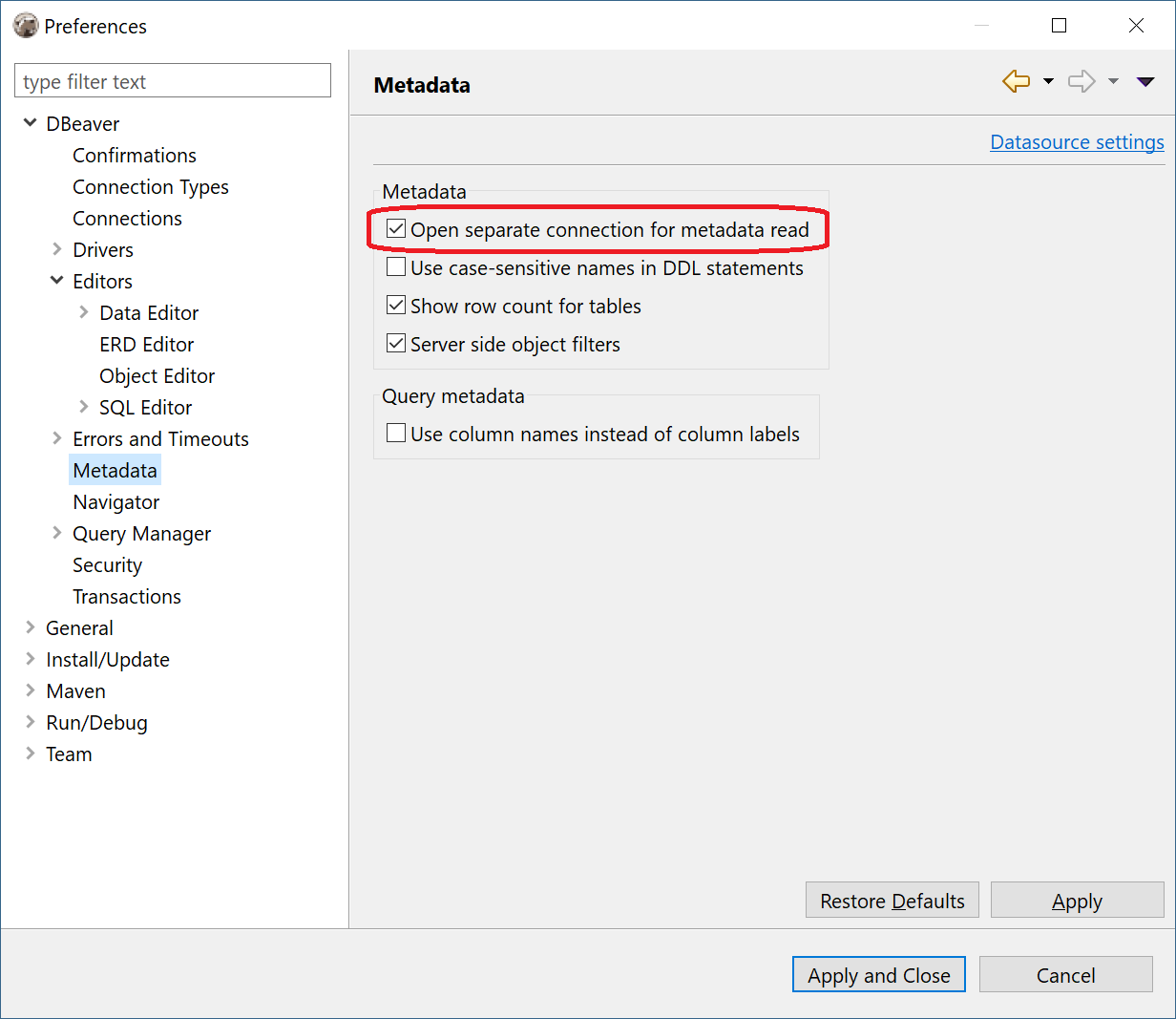Enable Use column names instead of labels
The height and width of the screenshot is (1019, 1176).
click(396, 434)
